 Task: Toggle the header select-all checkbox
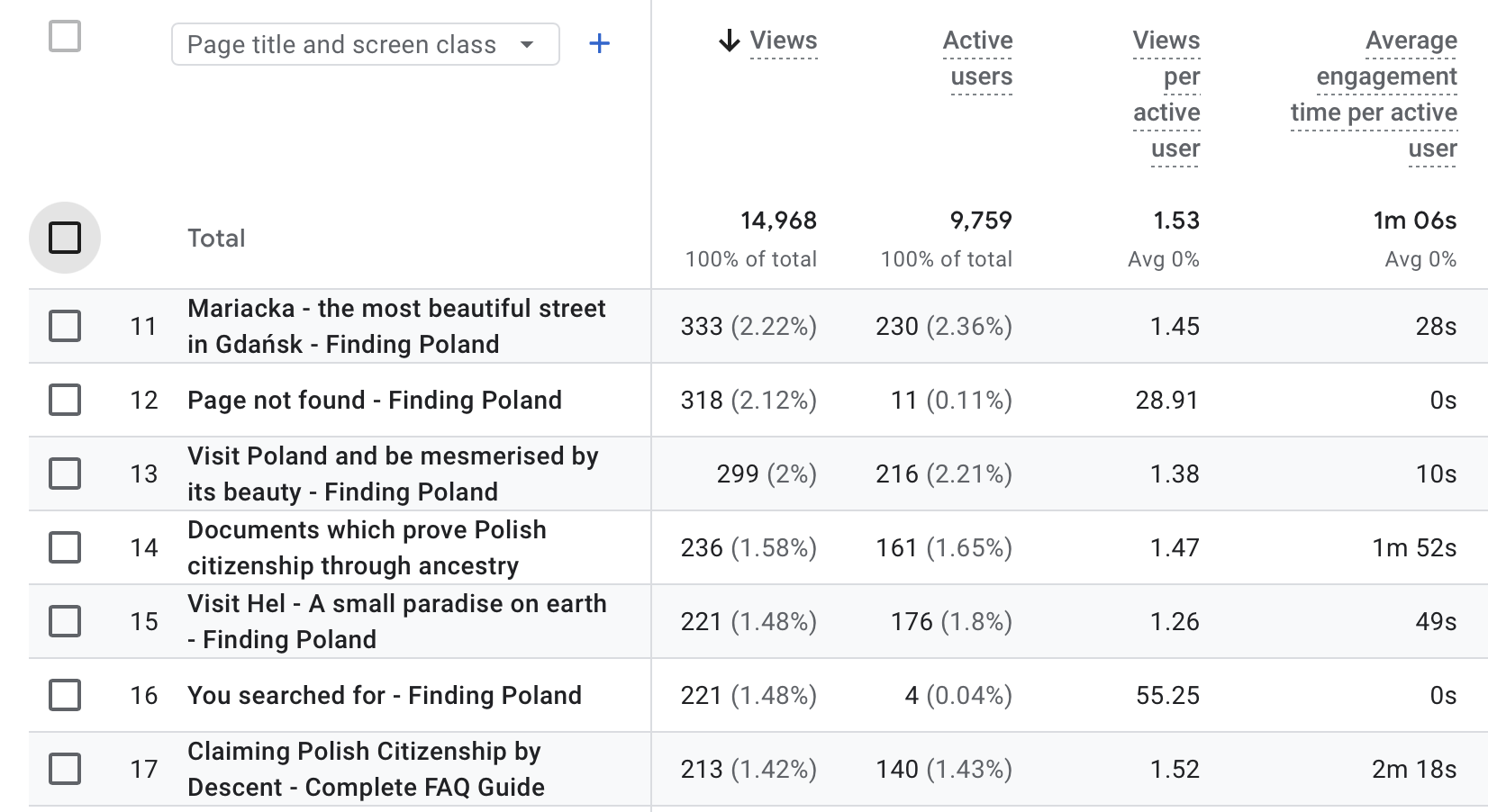coord(65,37)
